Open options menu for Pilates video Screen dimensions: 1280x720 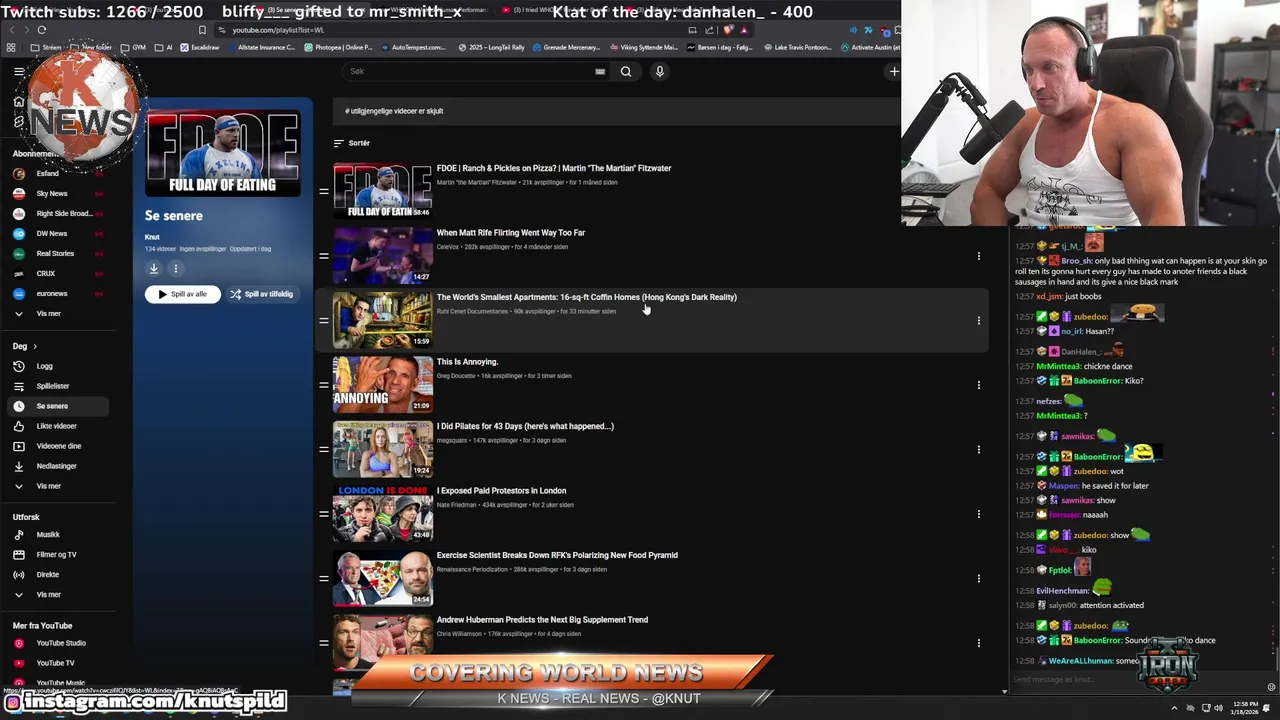point(979,449)
